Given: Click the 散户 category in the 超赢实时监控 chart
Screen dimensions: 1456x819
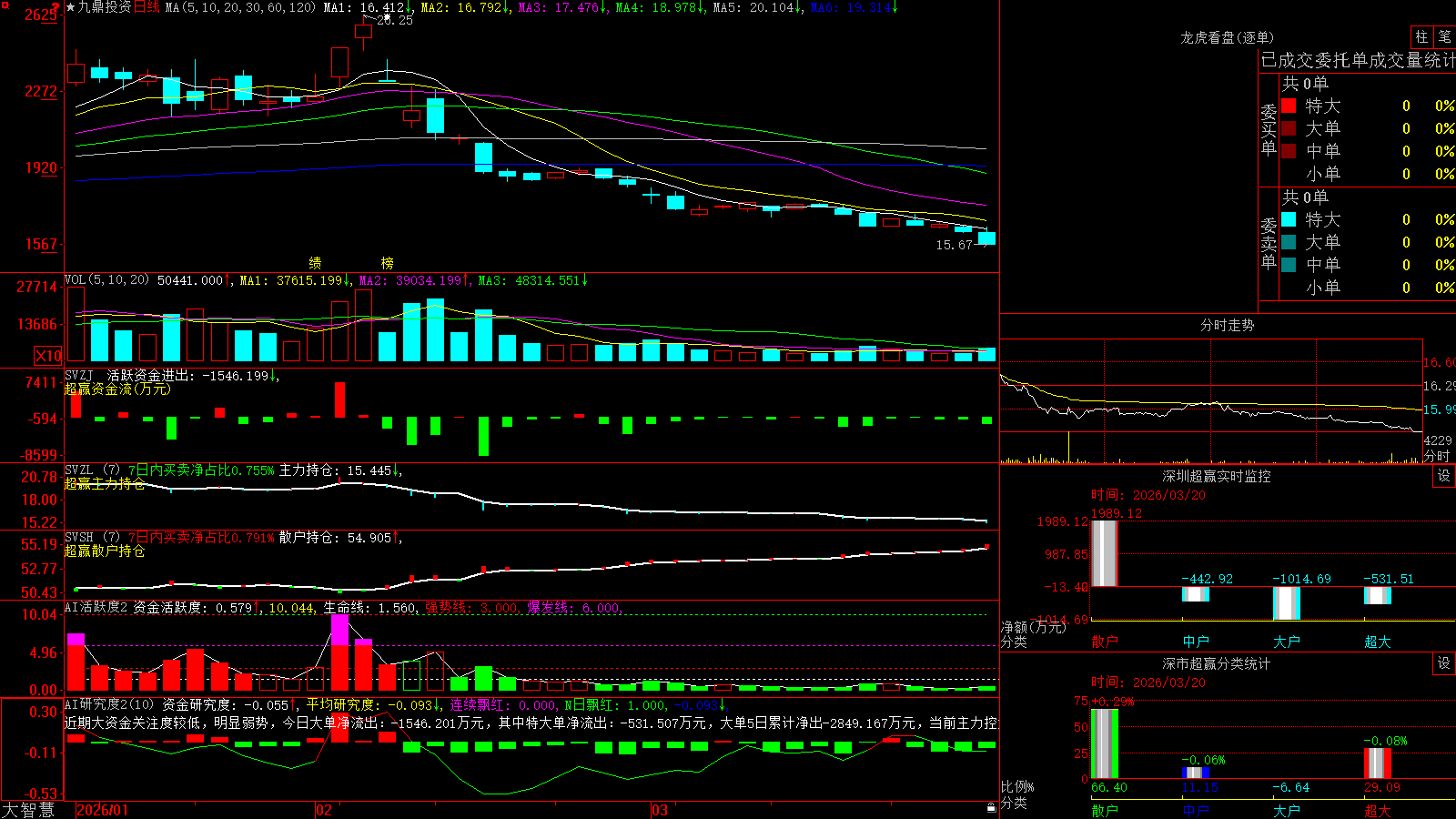Looking at the screenshot, I should pos(1105,642).
